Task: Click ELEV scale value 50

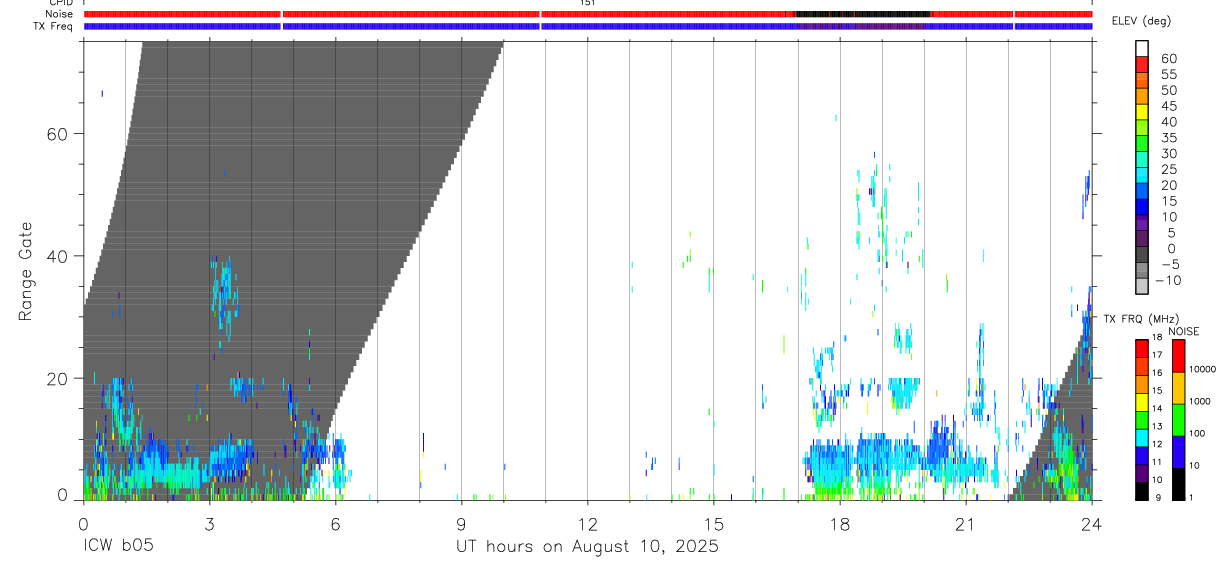Action: [1168, 90]
